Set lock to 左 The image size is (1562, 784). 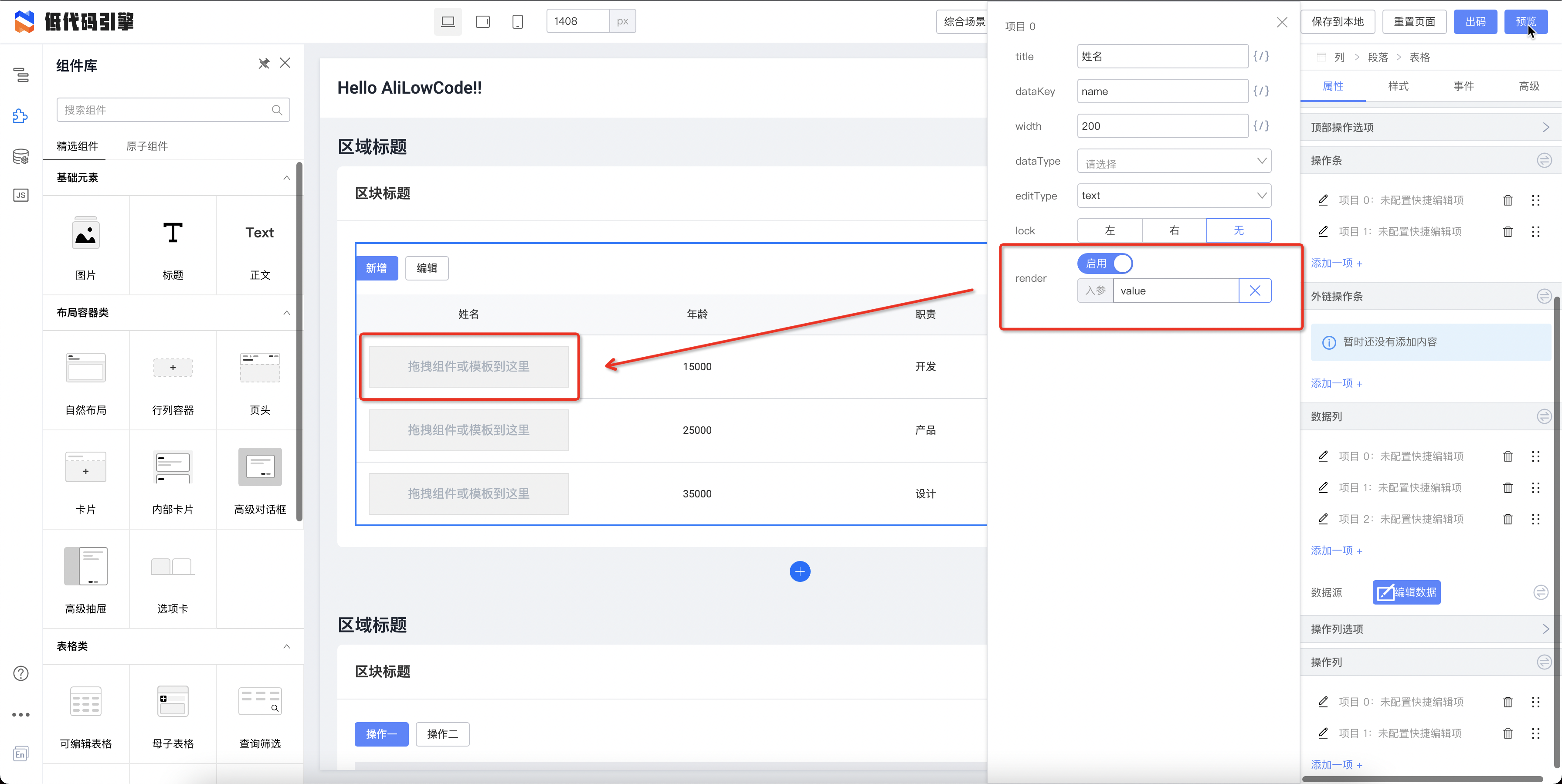[1110, 230]
